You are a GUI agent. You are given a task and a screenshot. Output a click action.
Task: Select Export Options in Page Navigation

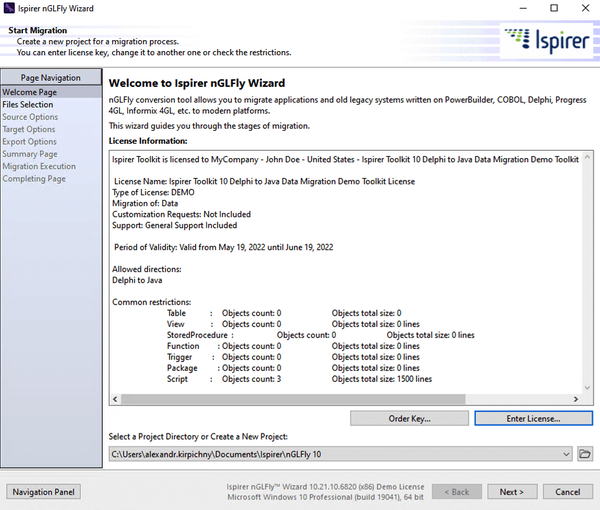51,142
